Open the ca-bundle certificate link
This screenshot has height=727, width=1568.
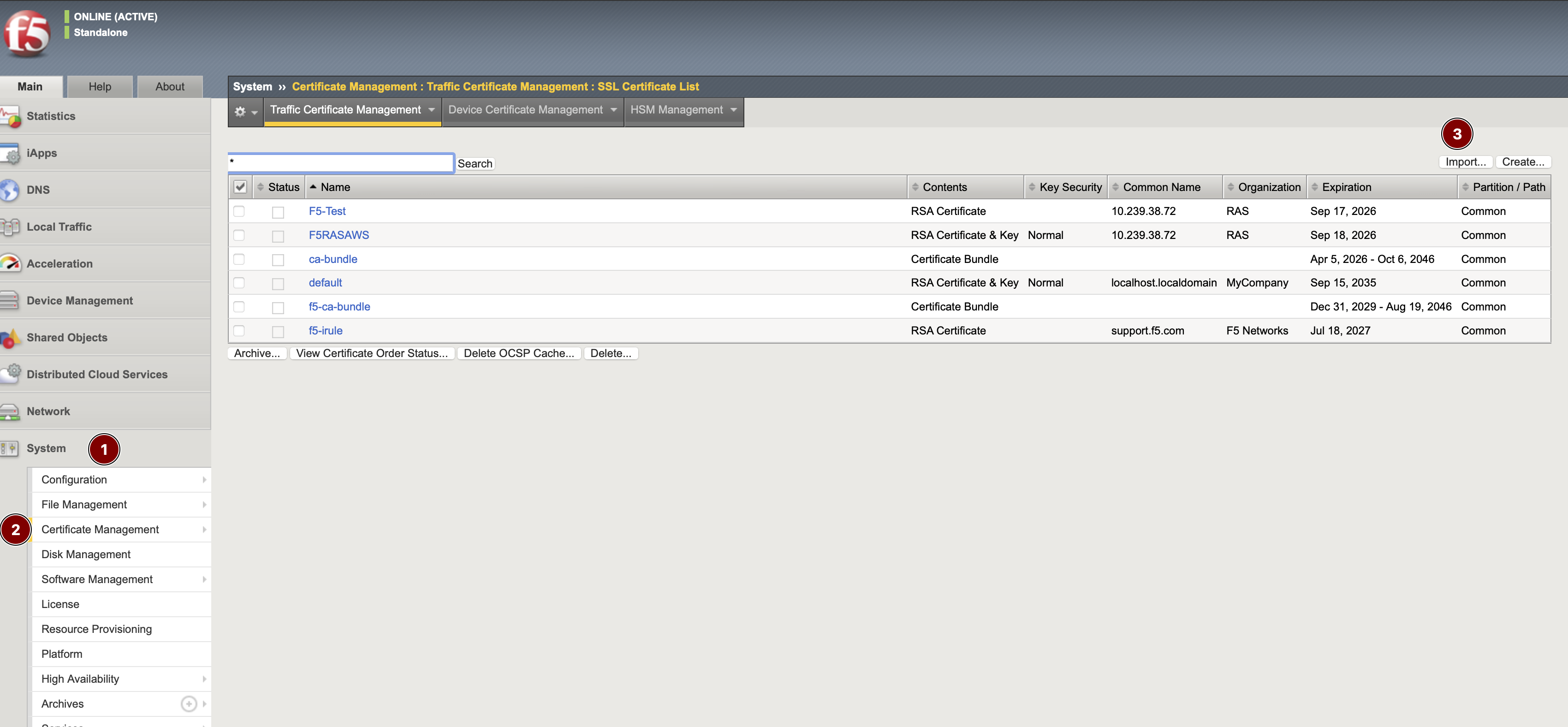[333, 259]
